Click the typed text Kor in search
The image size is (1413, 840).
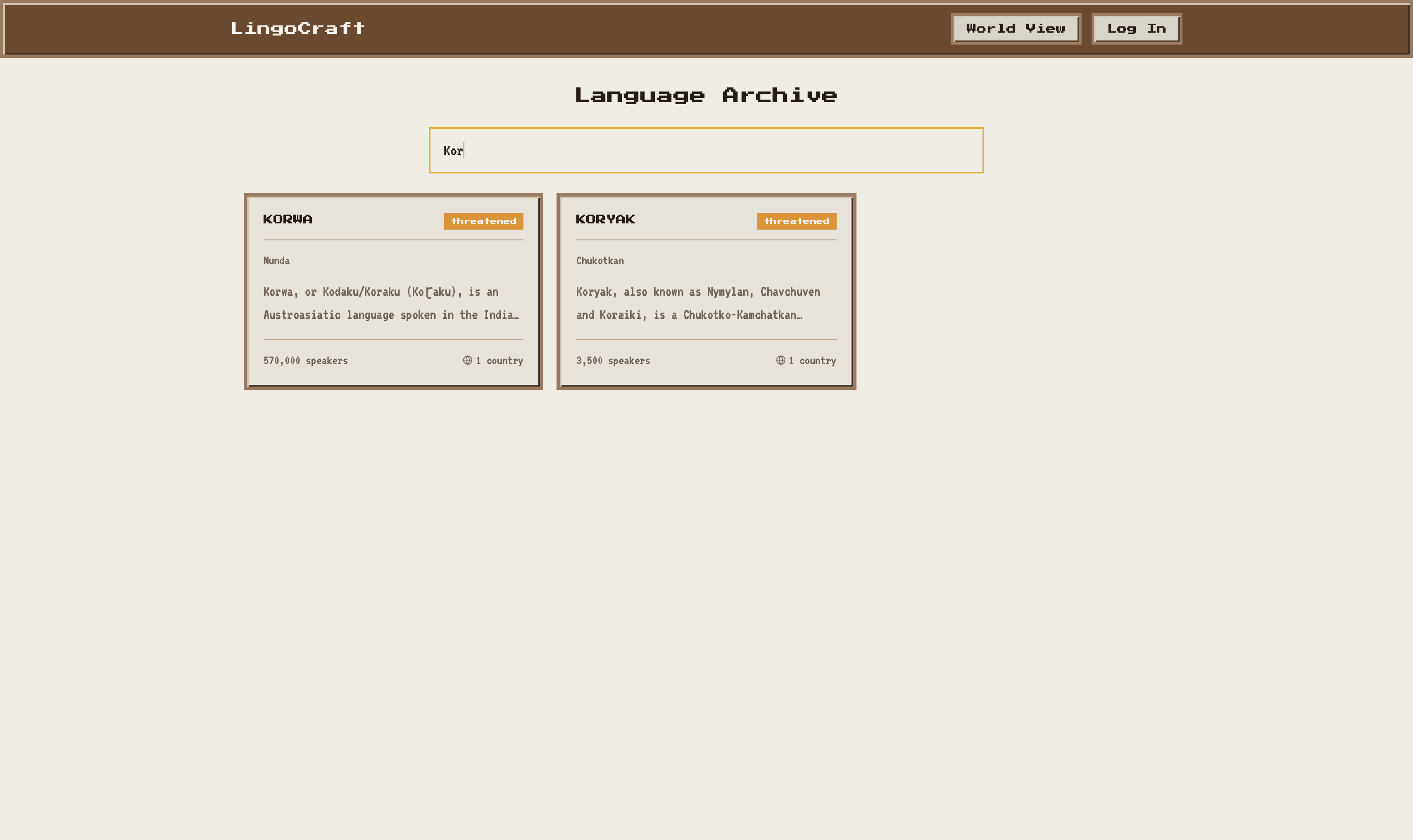point(453,151)
